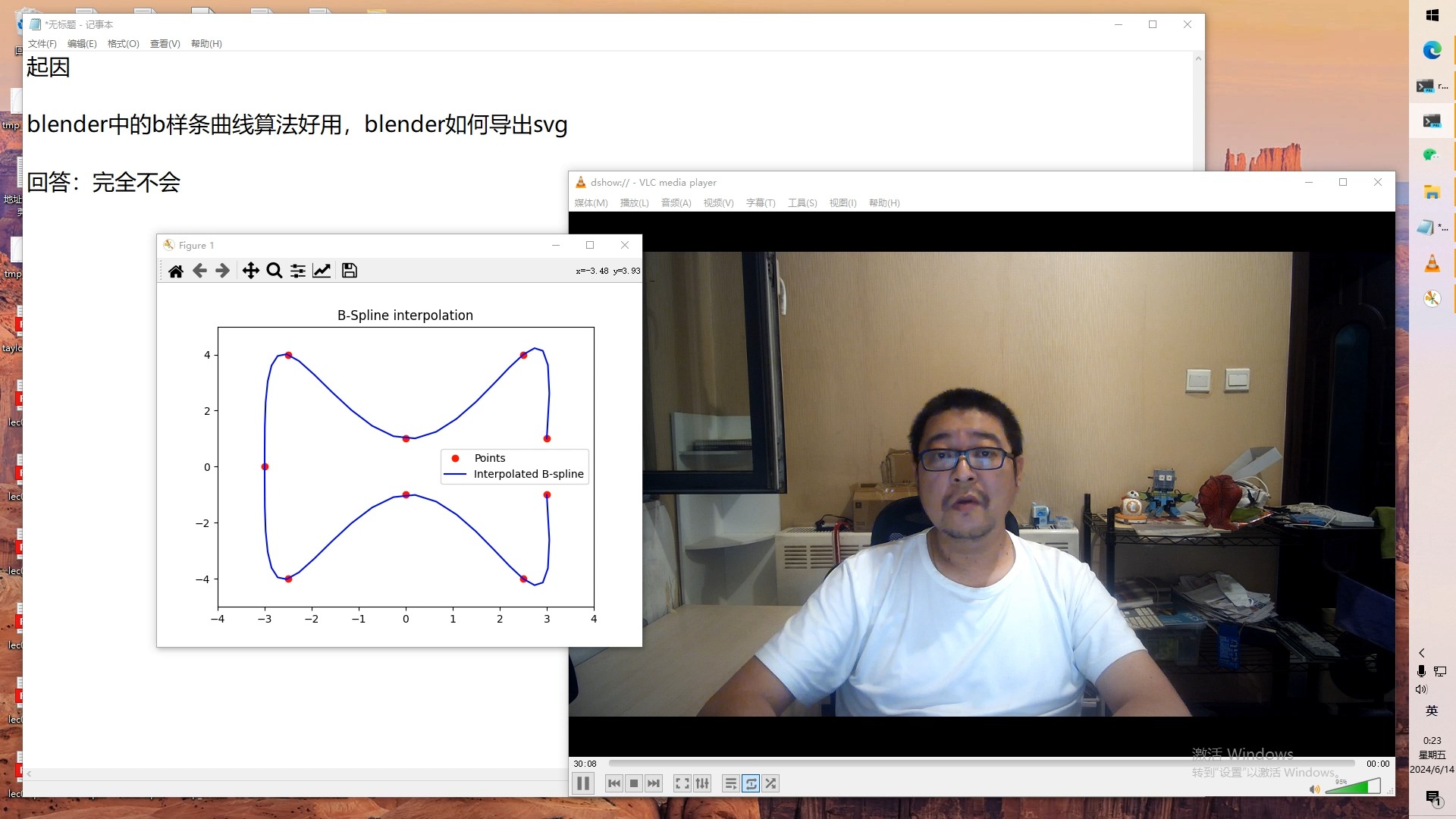The image size is (1456, 819).
Task: Open Configure subplots sliders icon
Action: [x=298, y=271]
